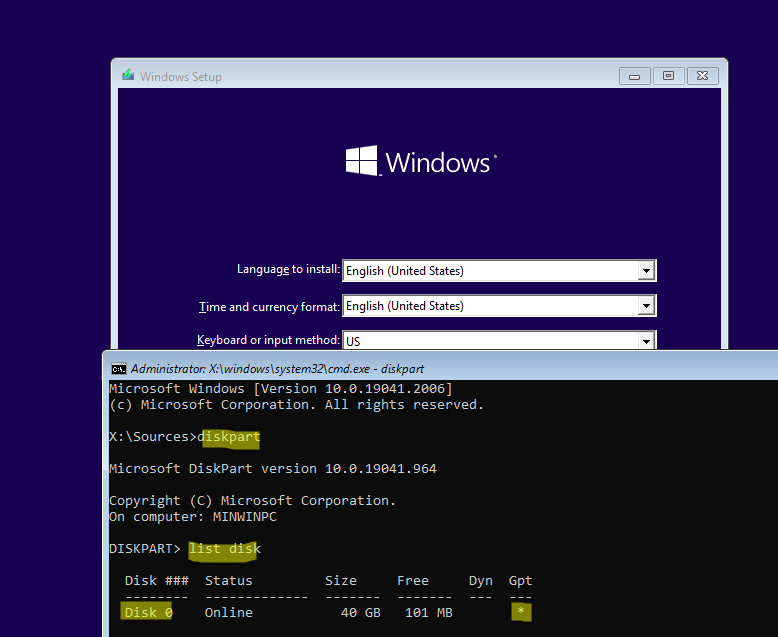Click the 'diskpart' command text
778x637 pixels.
(229, 437)
